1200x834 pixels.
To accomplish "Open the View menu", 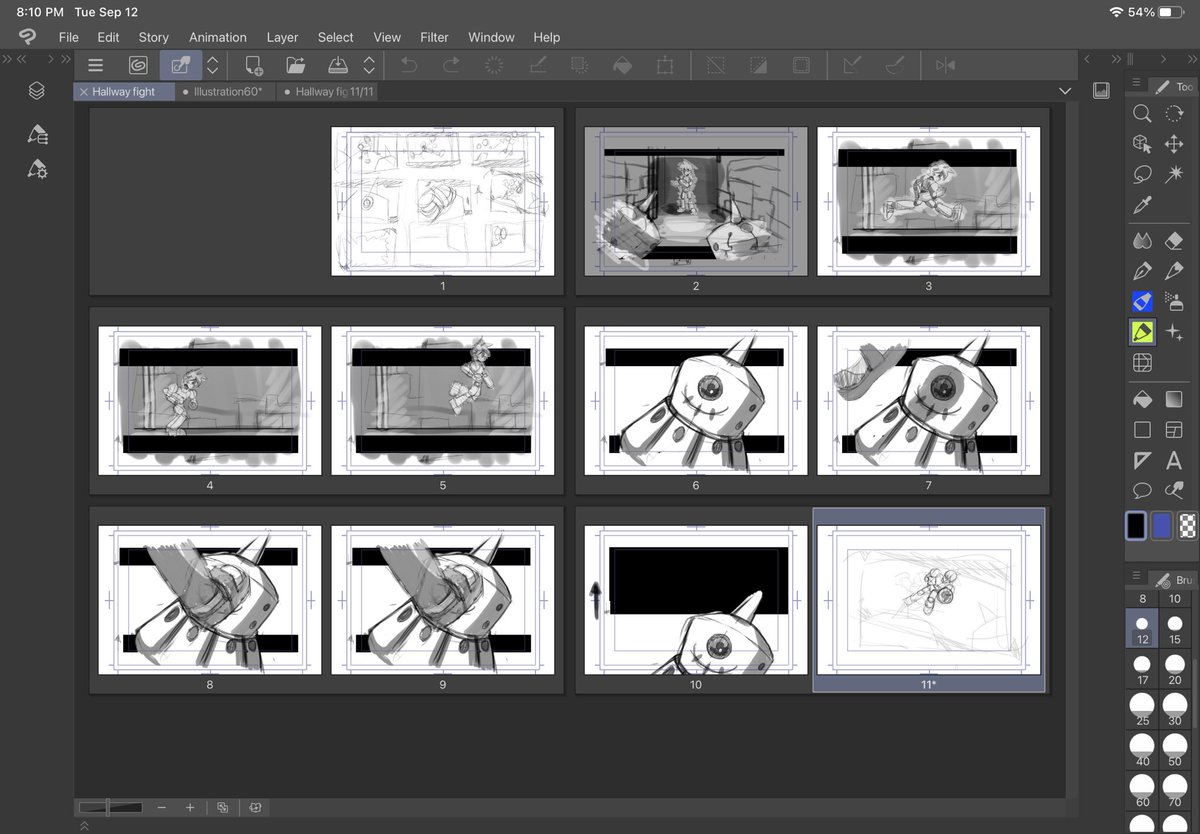I will coord(387,37).
